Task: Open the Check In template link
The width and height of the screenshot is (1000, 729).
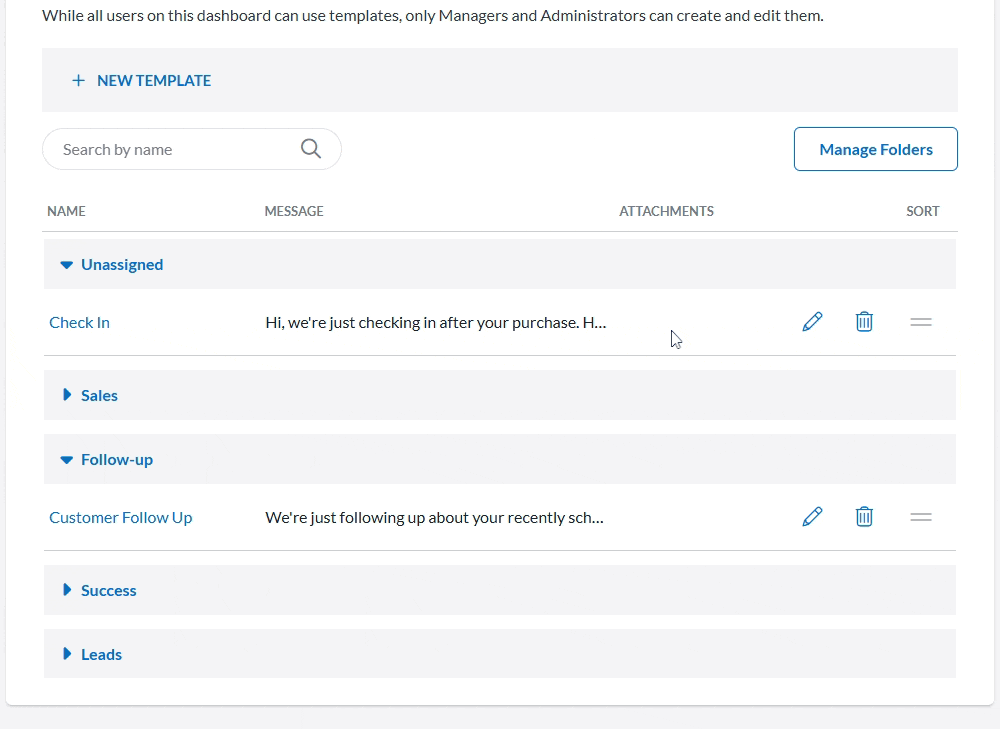Action: point(79,322)
